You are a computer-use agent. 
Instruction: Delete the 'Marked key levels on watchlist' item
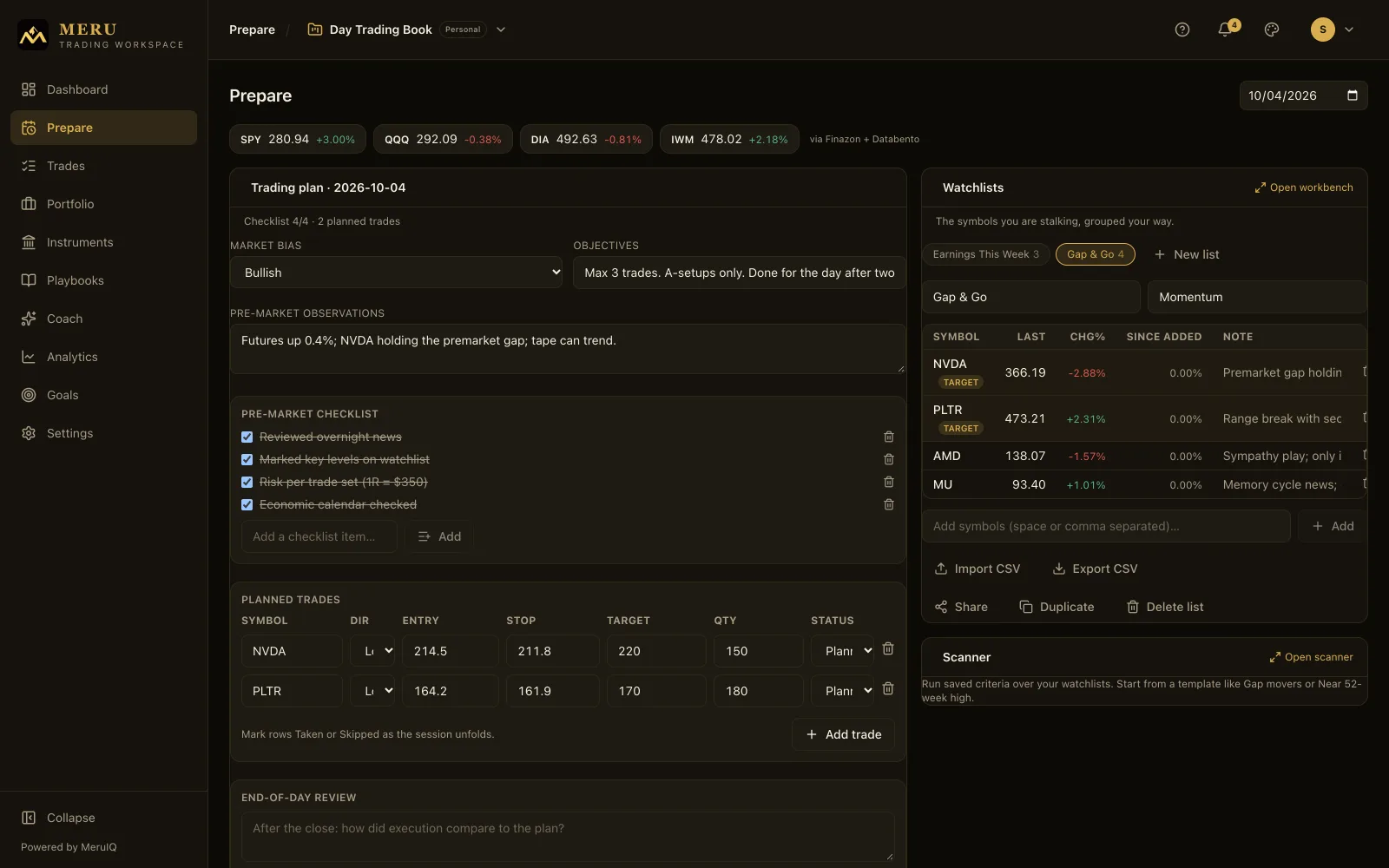click(888, 459)
